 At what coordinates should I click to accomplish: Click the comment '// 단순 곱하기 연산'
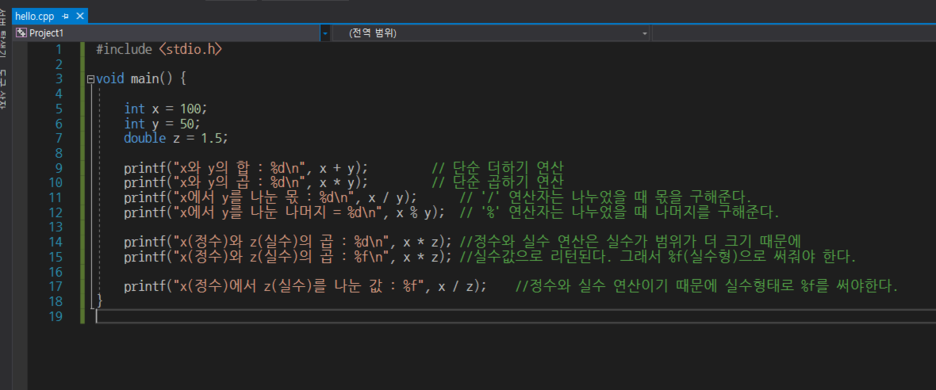tap(498, 182)
